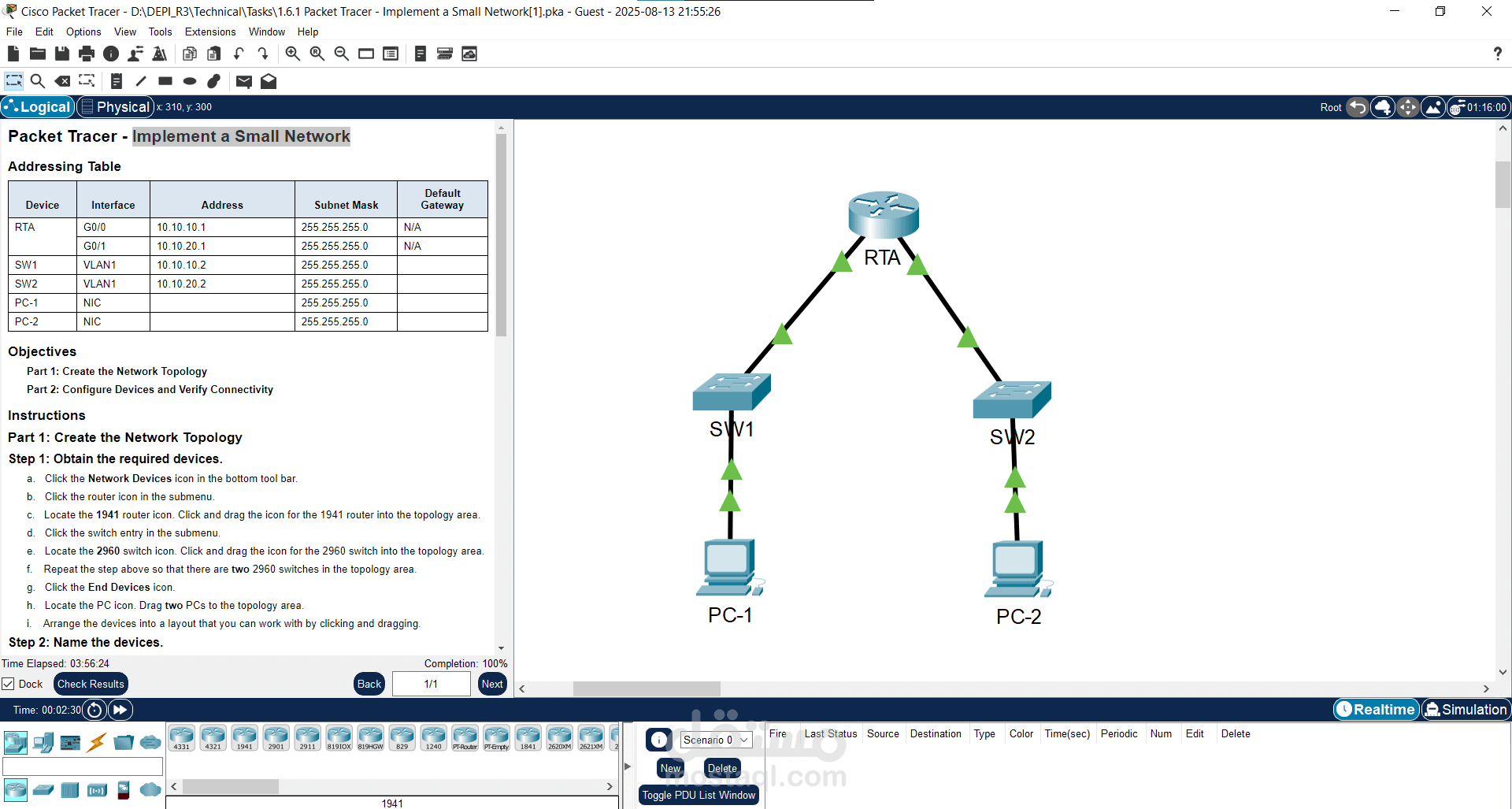Go Back in instructions
The height and width of the screenshot is (809, 1512).
click(x=369, y=684)
